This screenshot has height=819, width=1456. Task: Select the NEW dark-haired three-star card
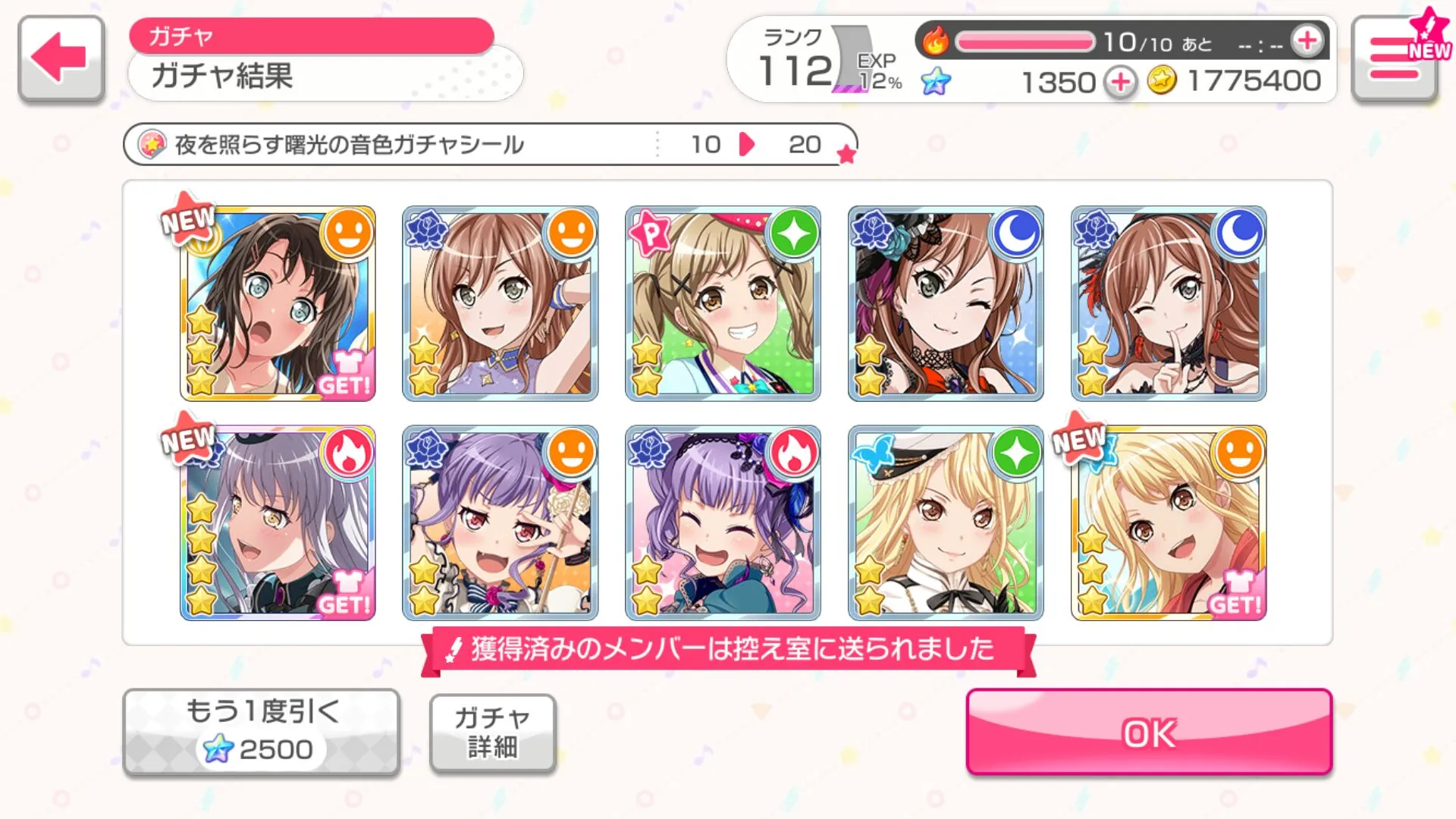tap(278, 303)
